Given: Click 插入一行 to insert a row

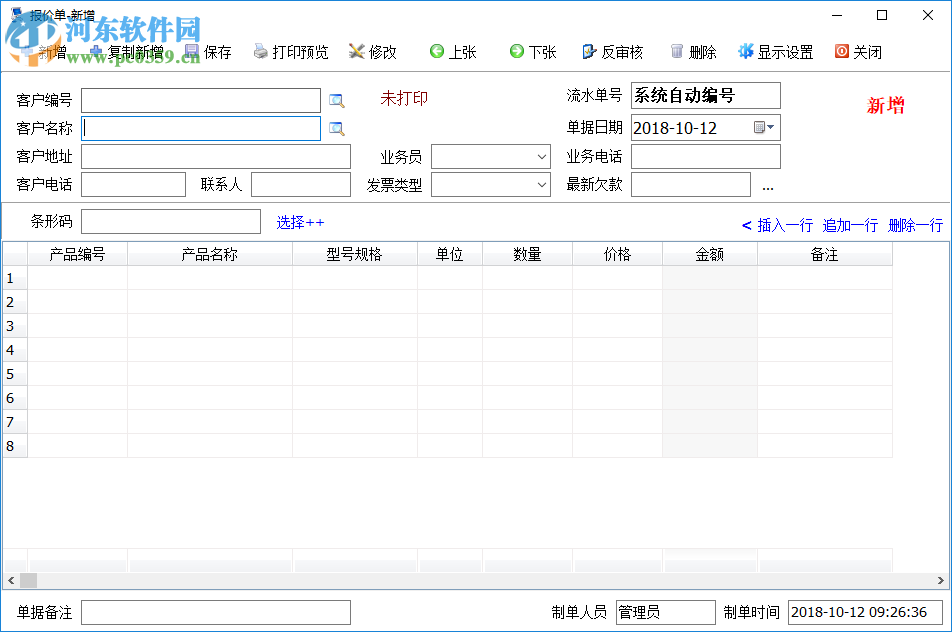Looking at the screenshot, I should (x=787, y=226).
